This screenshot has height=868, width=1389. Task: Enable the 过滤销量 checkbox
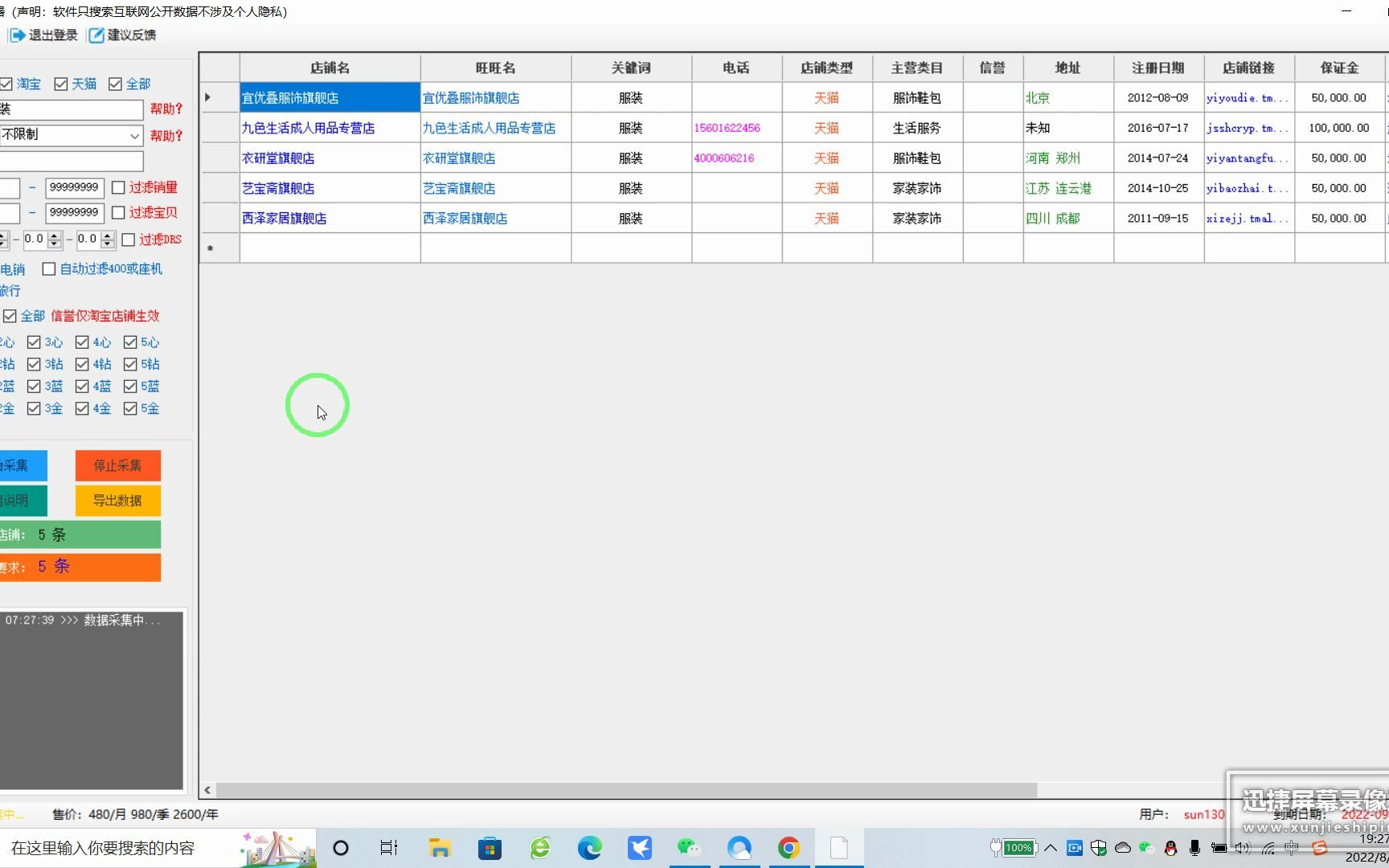click(x=118, y=187)
